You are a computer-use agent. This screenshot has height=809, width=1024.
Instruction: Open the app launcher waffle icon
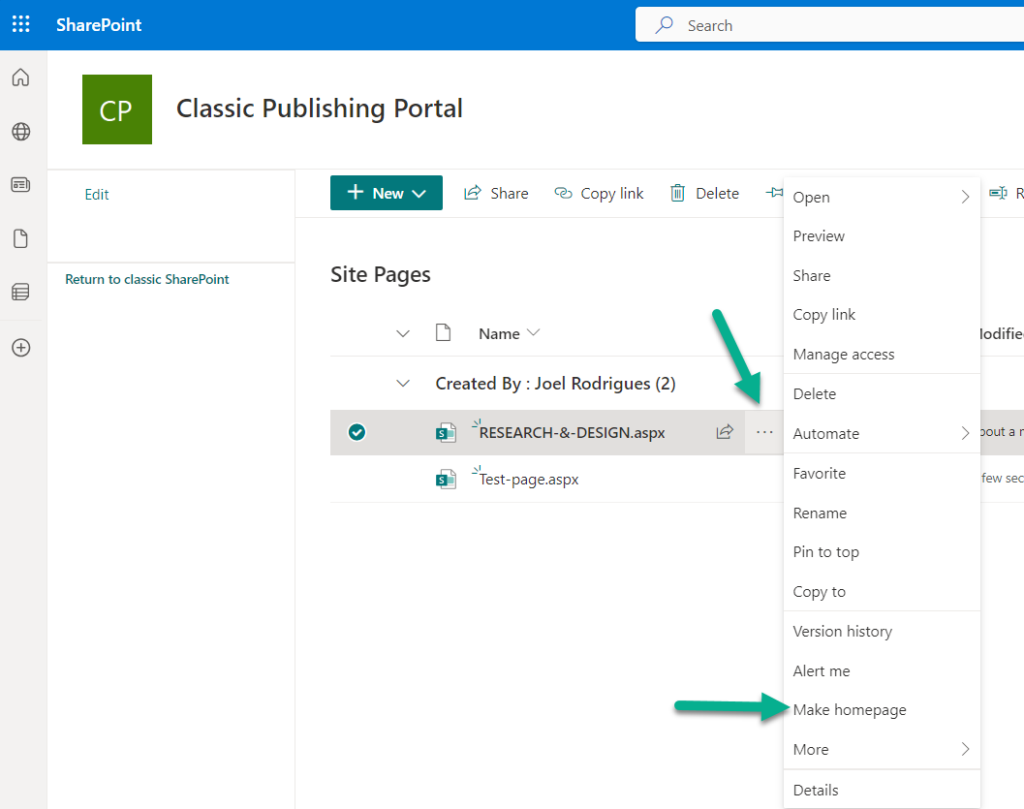21,25
